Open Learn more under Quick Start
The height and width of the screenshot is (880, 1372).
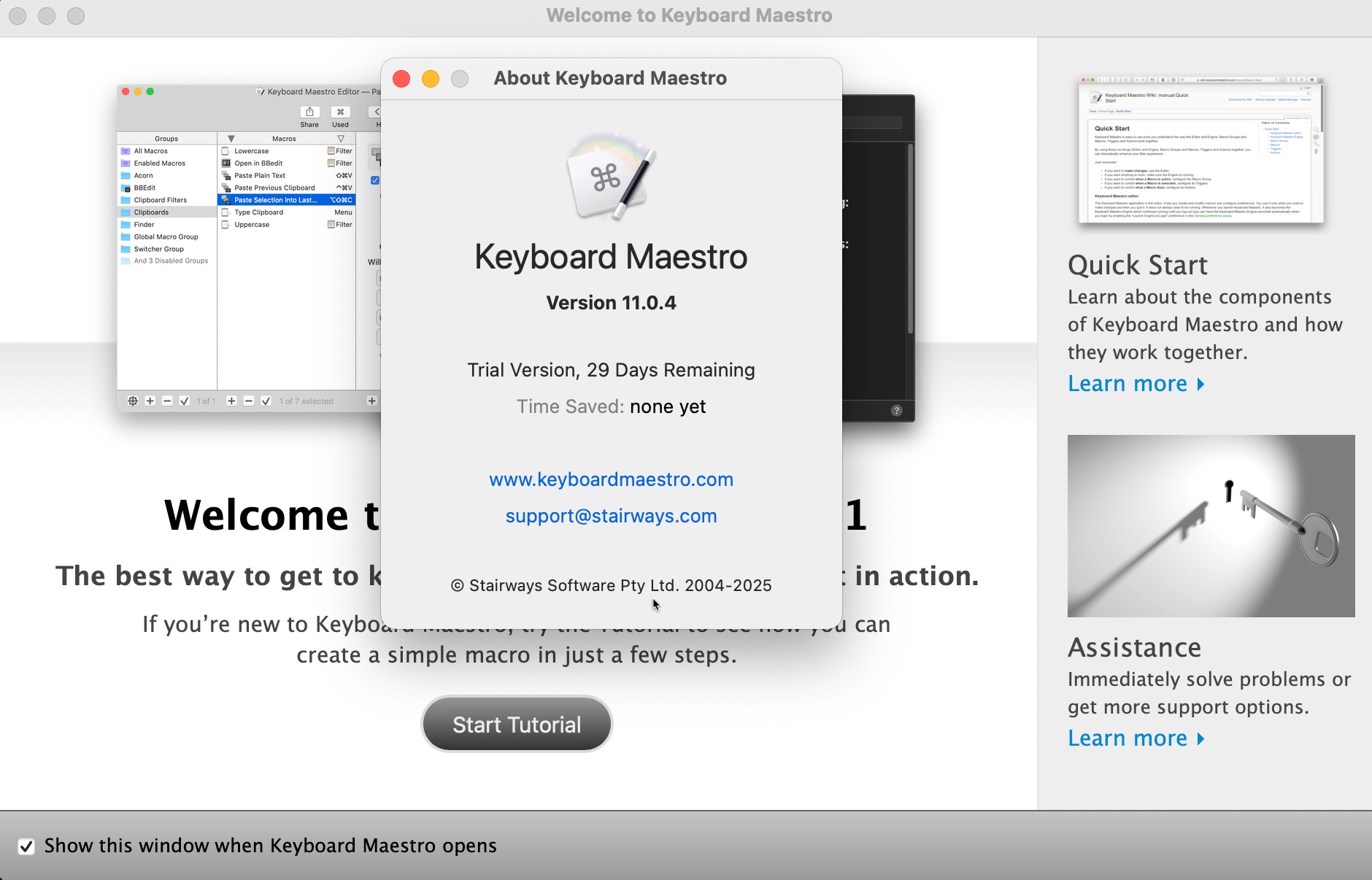pyautogui.click(x=1136, y=384)
